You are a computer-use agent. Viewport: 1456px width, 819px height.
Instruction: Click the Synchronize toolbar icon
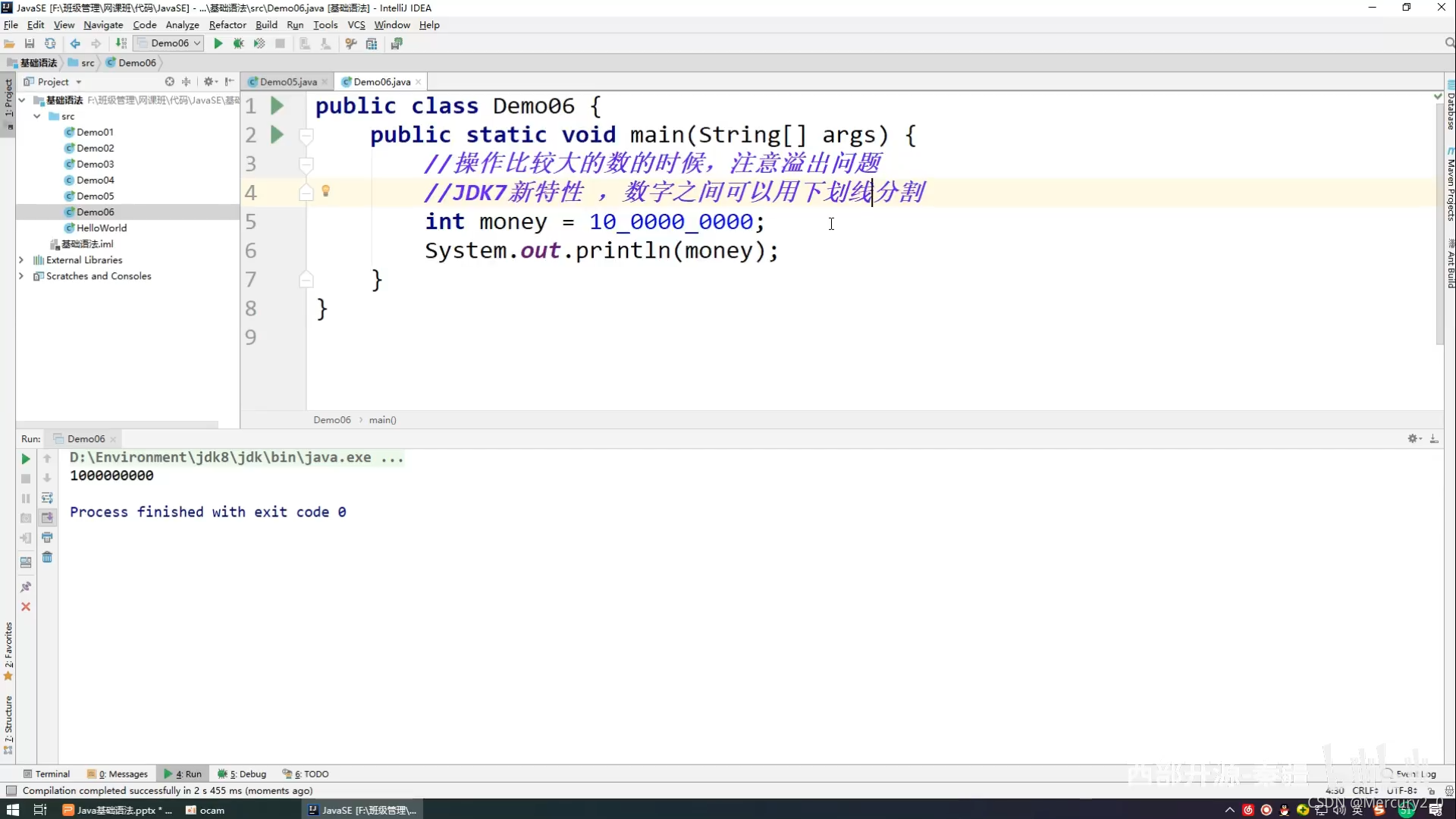click(50, 44)
